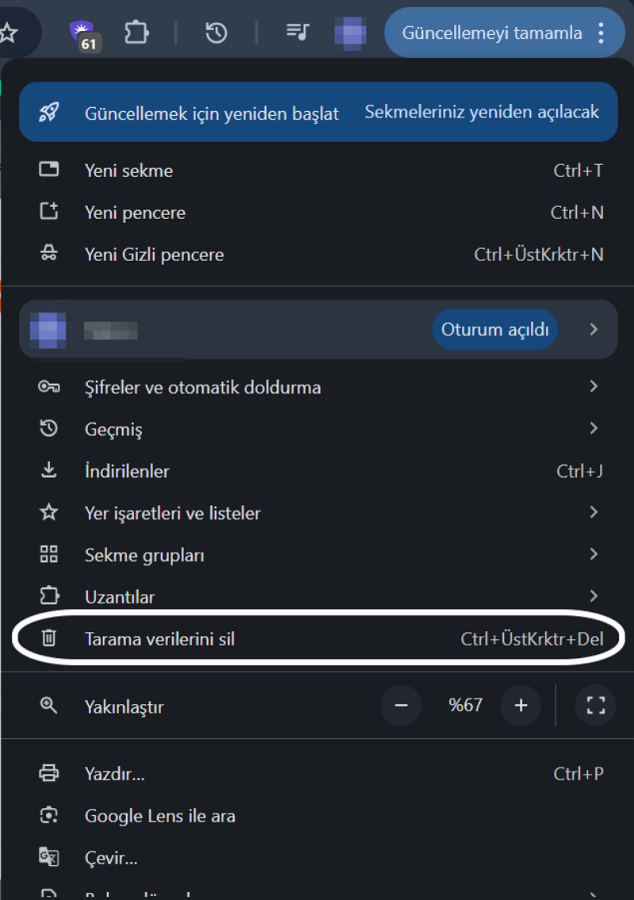The width and height of the screenshot is (634, 900).
Task: Enter fullscreen via the fullscreen icon
Action: click(x=595, y=705)
